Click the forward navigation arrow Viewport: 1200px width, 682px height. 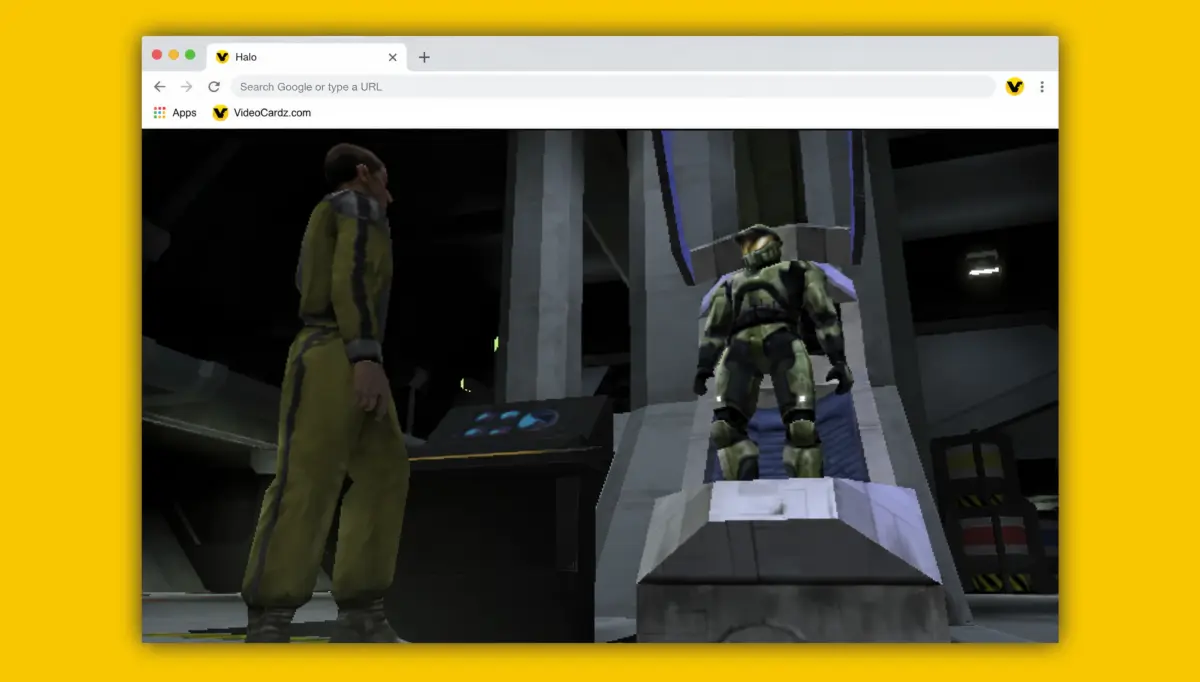(x=186, y=87)
